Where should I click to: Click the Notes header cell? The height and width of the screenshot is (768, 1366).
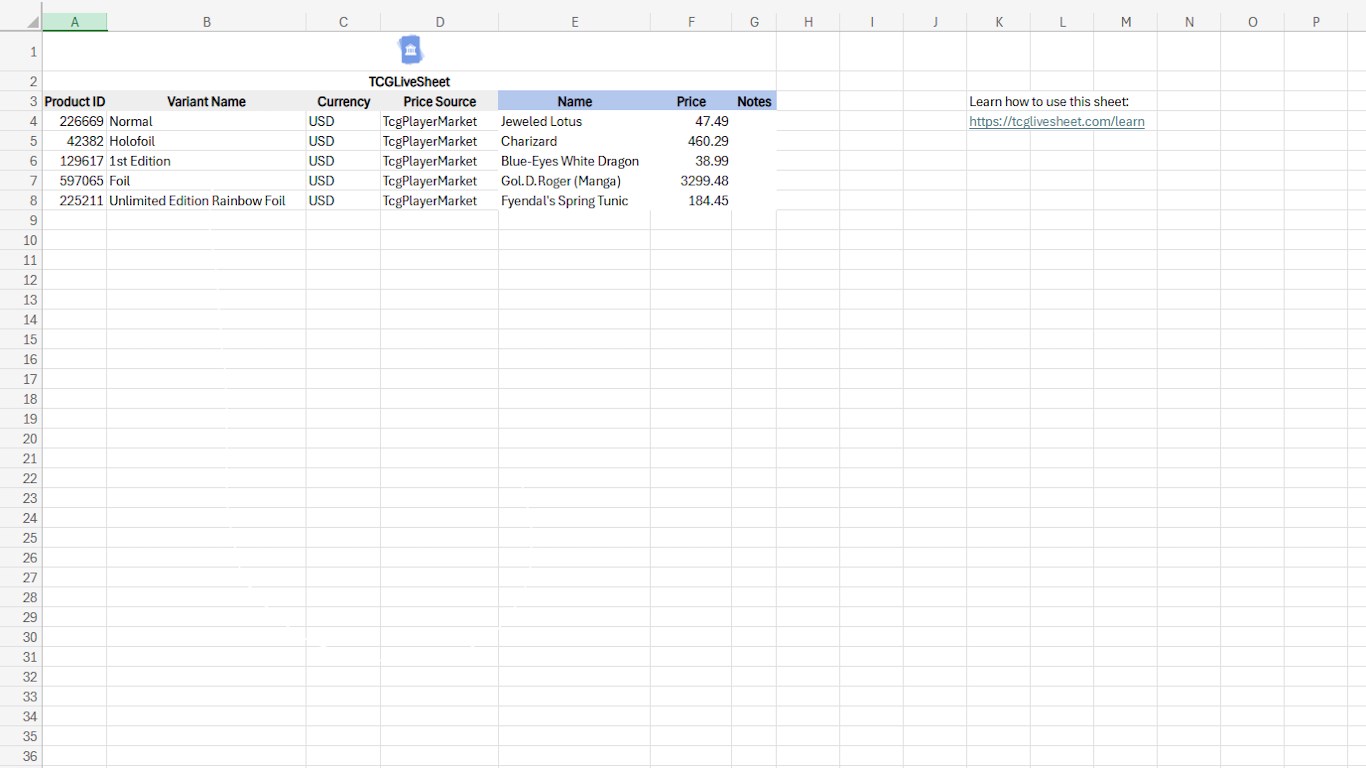754,101
